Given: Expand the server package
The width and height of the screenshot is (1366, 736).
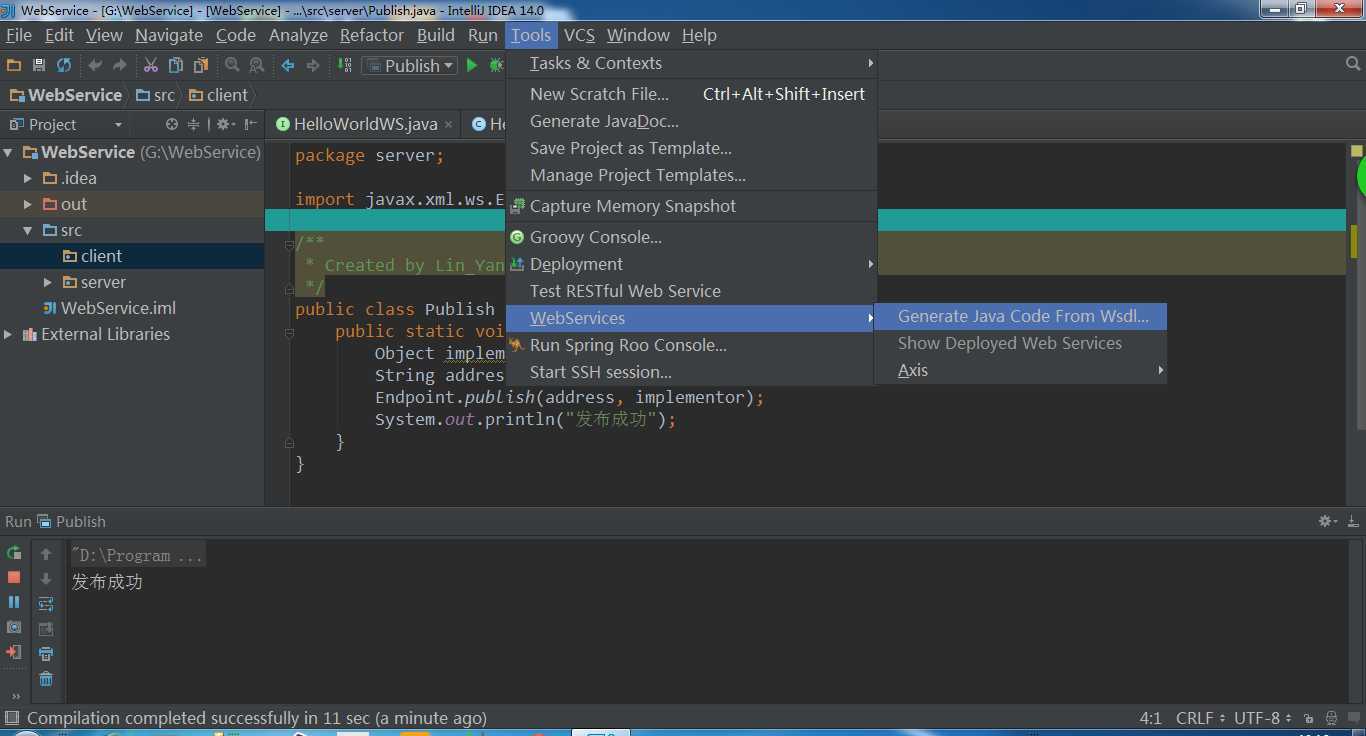Looking at the screenshot, I should (47, 282).
